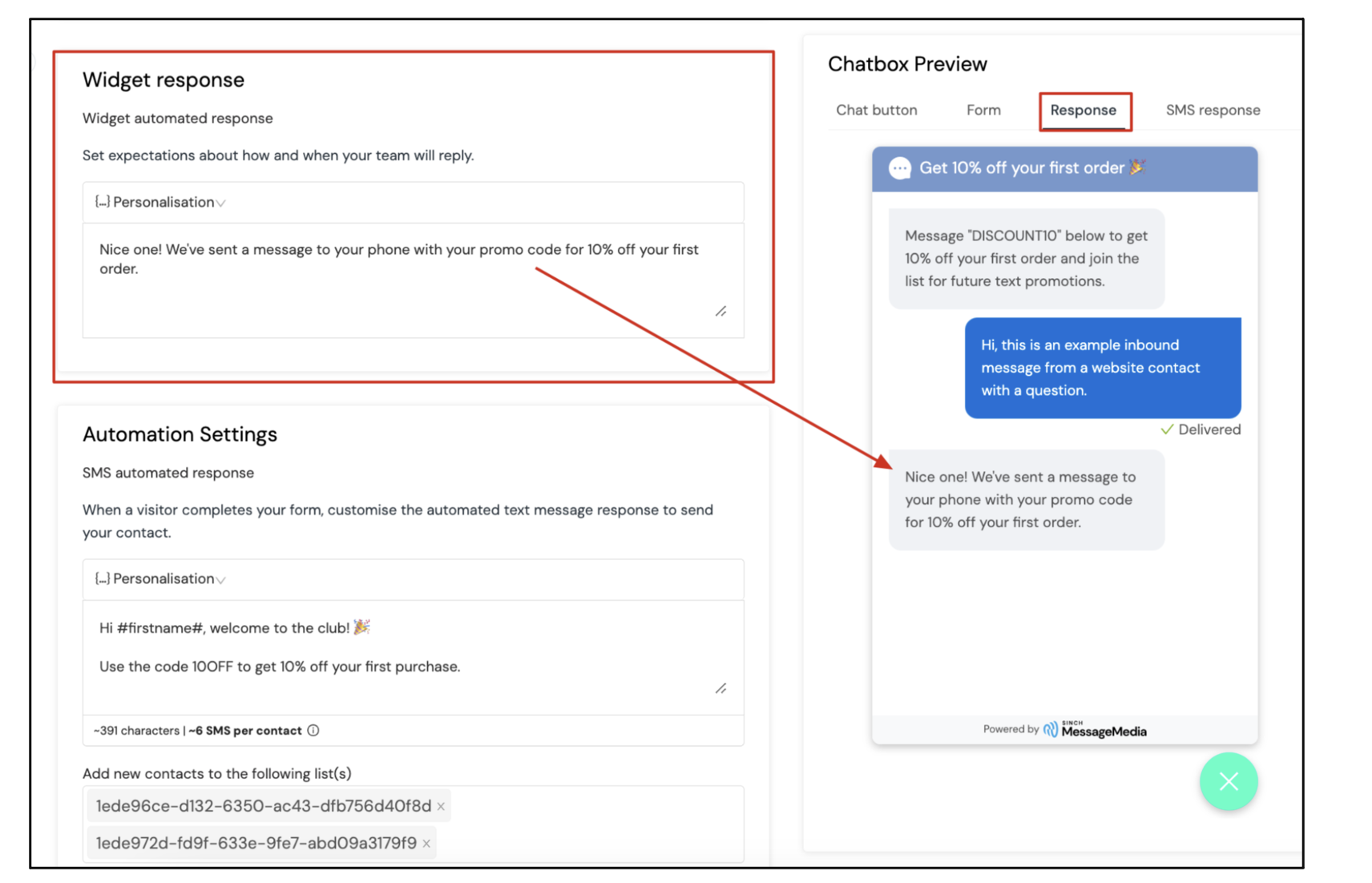Remove list 1ede972d-fd9f tag with x
Screen dimensions: 1372x883
pyautogui.click(x=426, y=844)
